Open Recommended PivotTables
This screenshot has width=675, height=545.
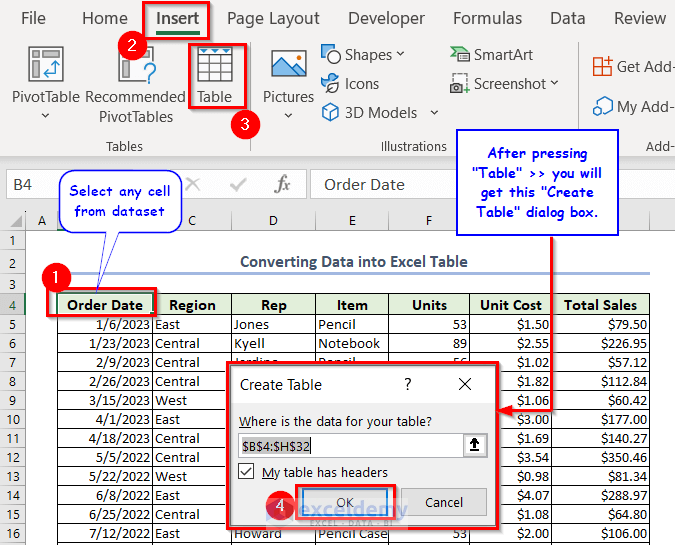pos(136,84)
